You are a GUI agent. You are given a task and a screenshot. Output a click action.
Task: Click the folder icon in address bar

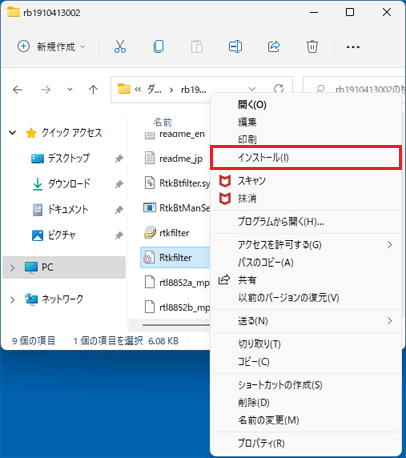124,89
